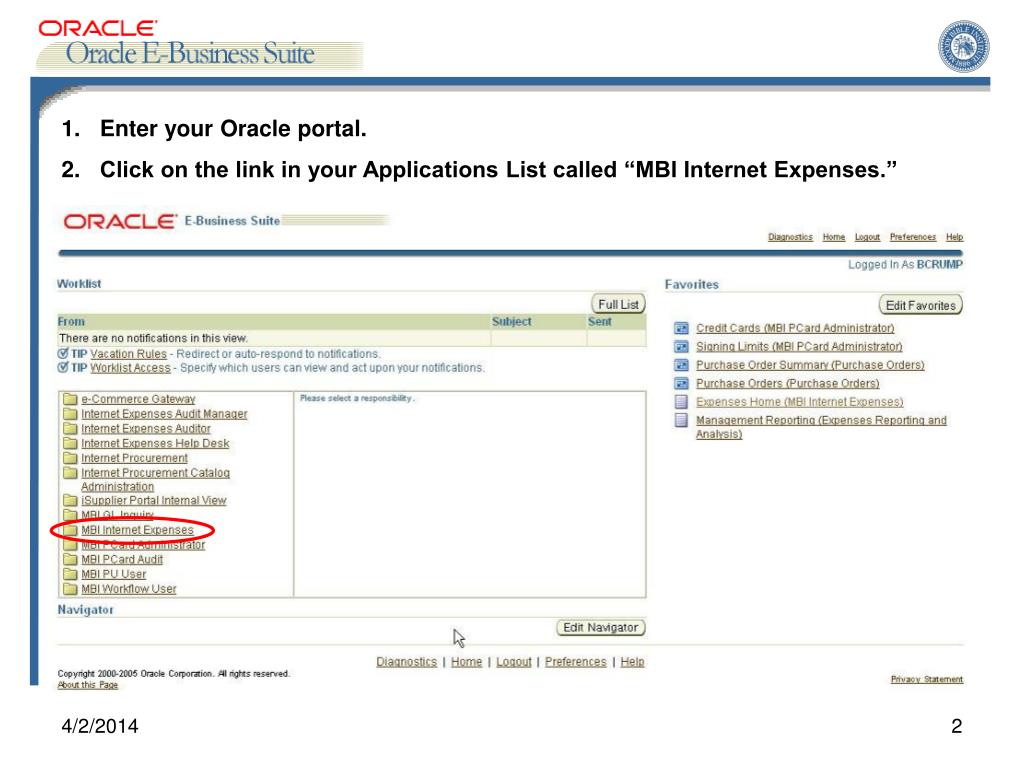Click the TIP checkmark icon for Vacation Rules
The height and width of the screenshot is (768, 1024).
63,353
